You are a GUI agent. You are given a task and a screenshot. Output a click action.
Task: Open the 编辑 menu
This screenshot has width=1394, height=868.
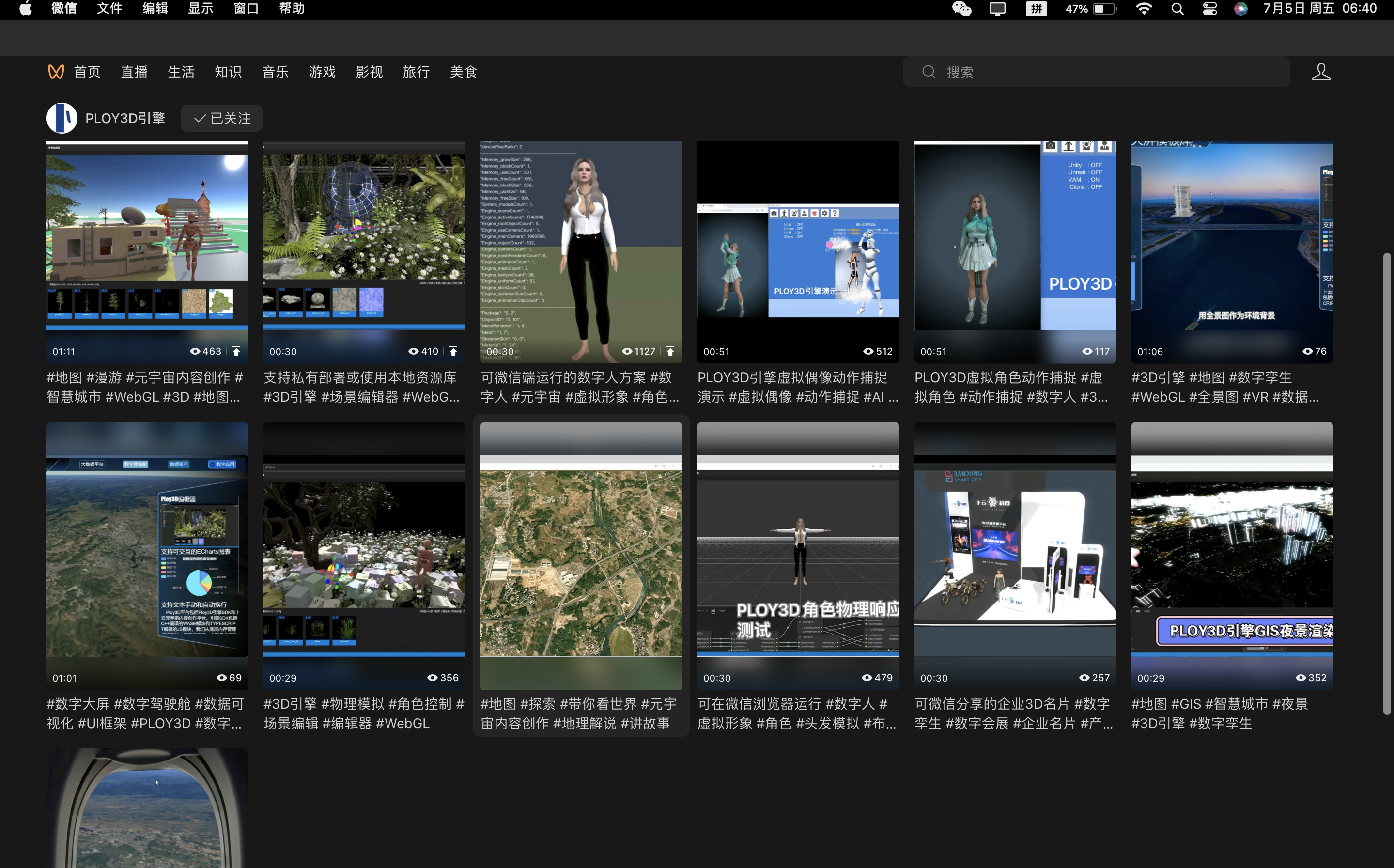(155, 9)
